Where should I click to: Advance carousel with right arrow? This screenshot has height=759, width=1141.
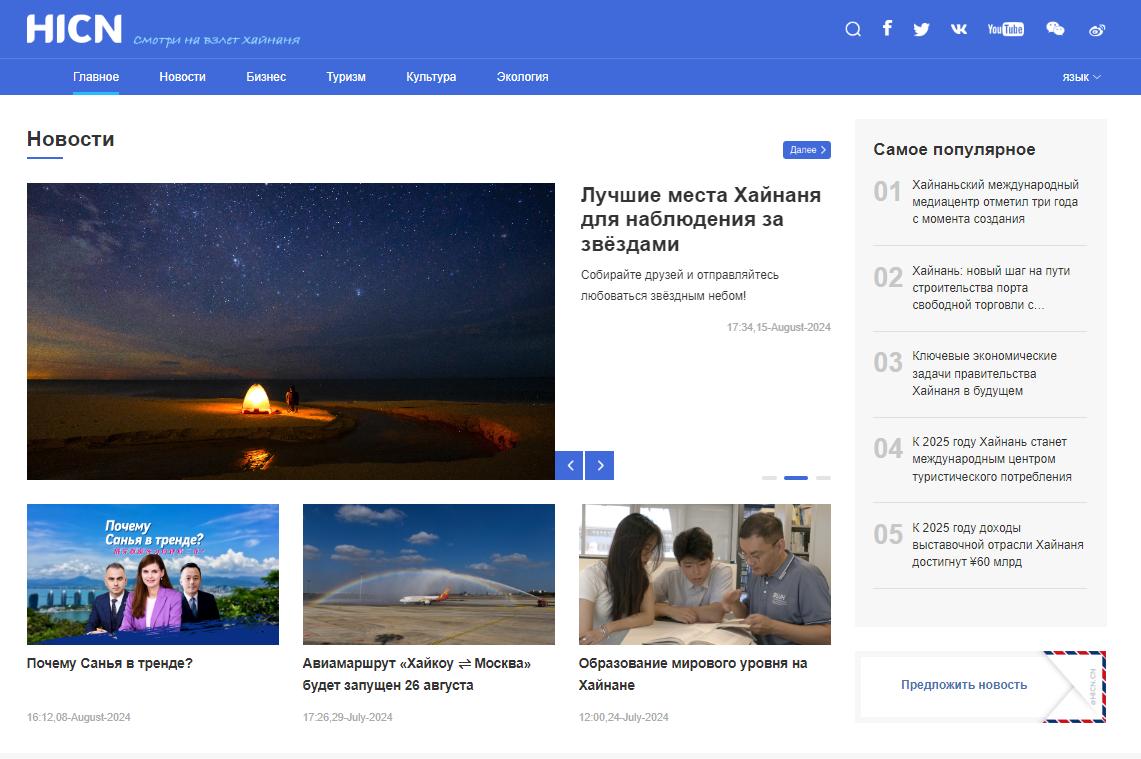pyautogui.click(x=600, y=465)
